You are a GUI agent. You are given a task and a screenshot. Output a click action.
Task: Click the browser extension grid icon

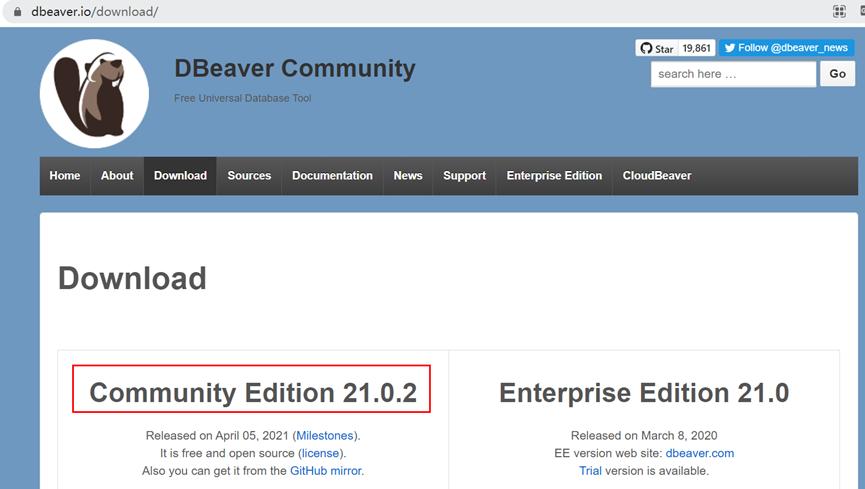pyautogui.click(x=839, y=12)
